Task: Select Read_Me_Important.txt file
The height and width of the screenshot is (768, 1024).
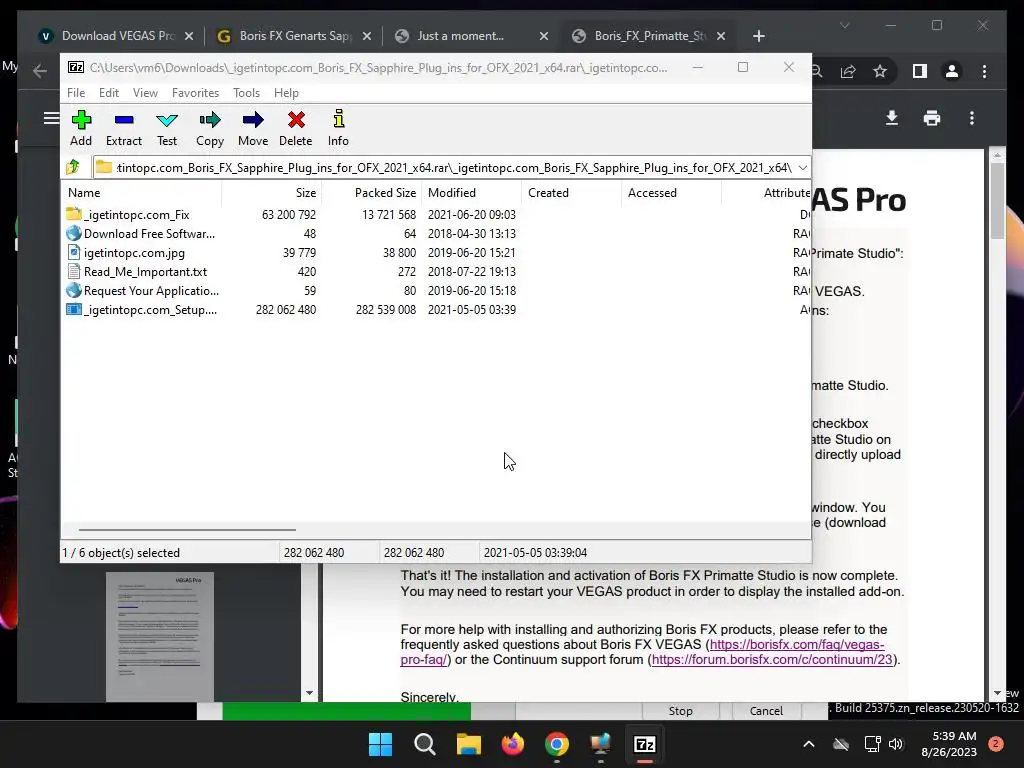Action: [145, 272]
